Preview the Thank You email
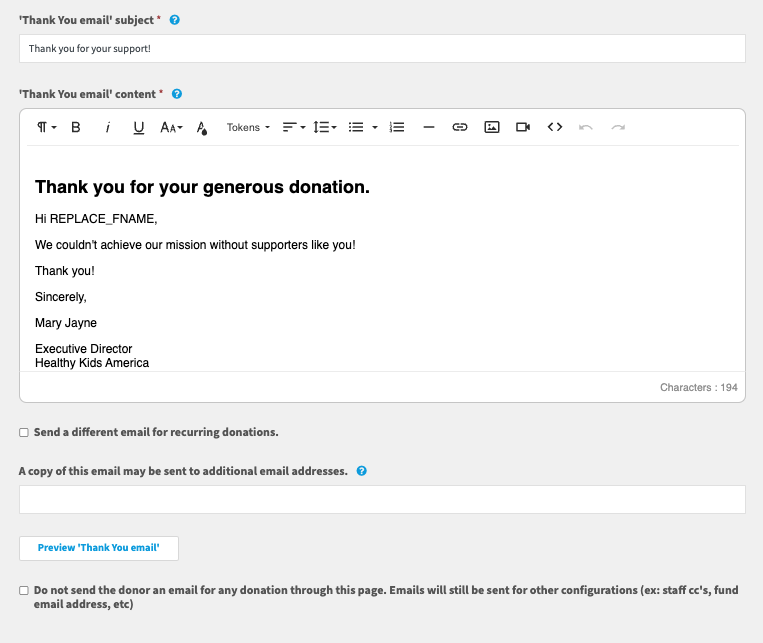Screen dimensions: 763x643 tap(99, 548)
